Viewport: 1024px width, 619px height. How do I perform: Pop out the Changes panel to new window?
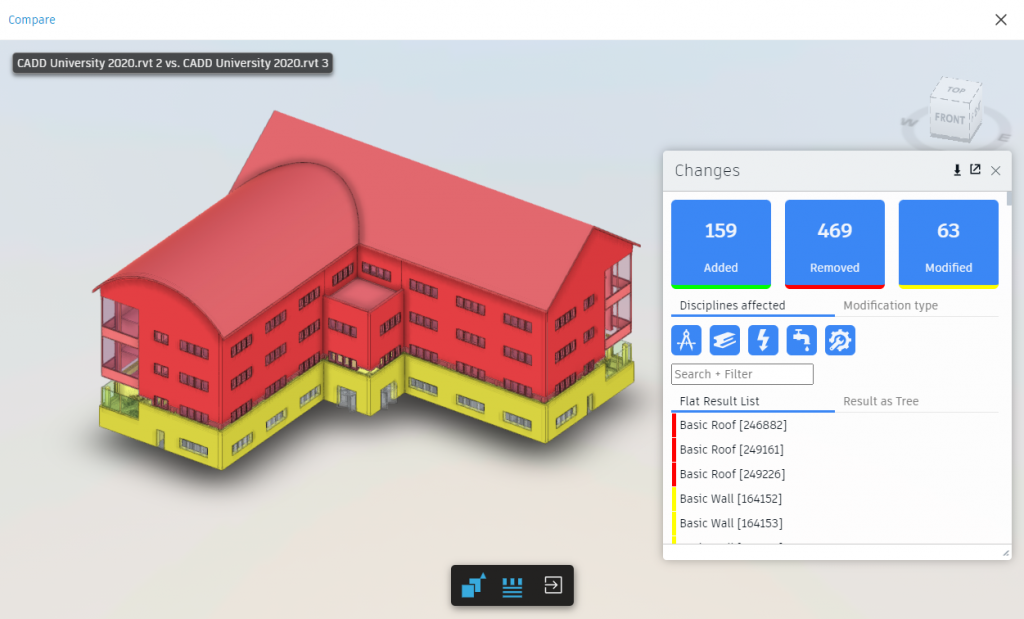click(975, 170)
